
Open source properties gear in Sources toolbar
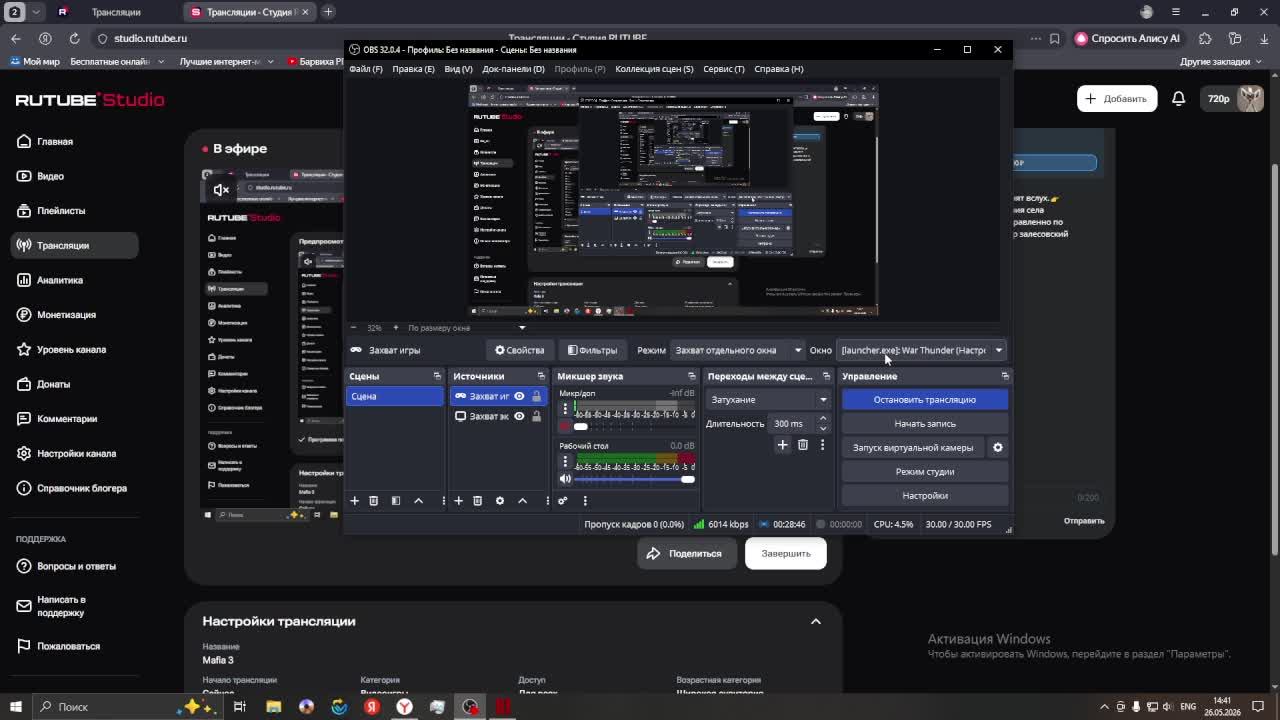(500, 500)
